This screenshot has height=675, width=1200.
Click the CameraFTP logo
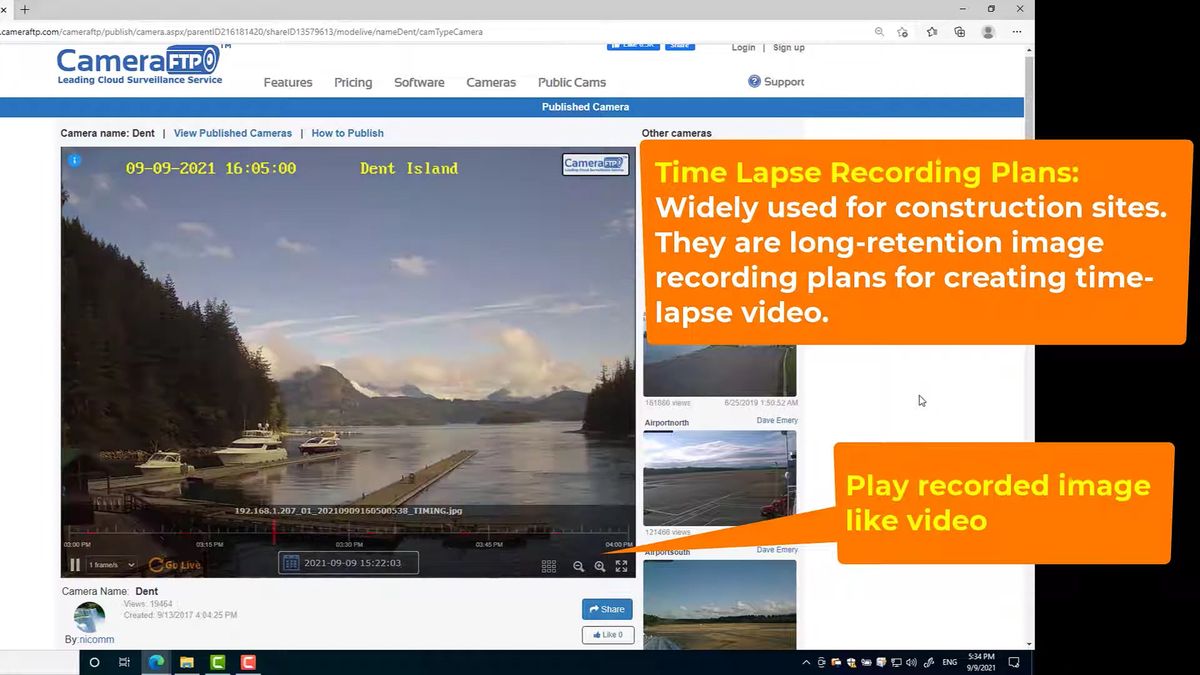tap(139, 64)
